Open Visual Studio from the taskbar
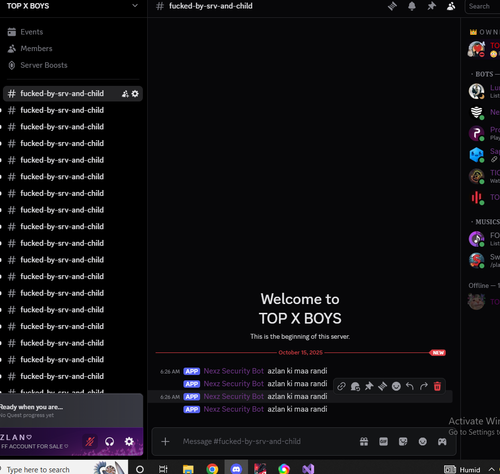This screenshot has width=500, height=474. (x=308, y=469)
